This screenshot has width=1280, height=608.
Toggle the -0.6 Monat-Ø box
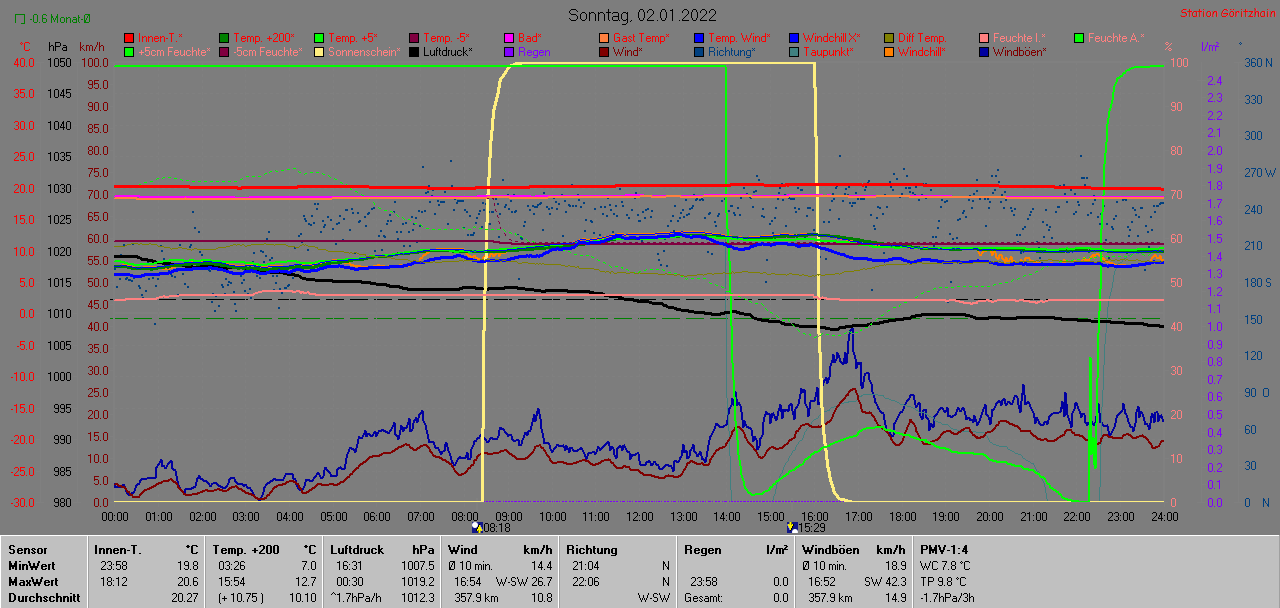[x=21, y=19]
